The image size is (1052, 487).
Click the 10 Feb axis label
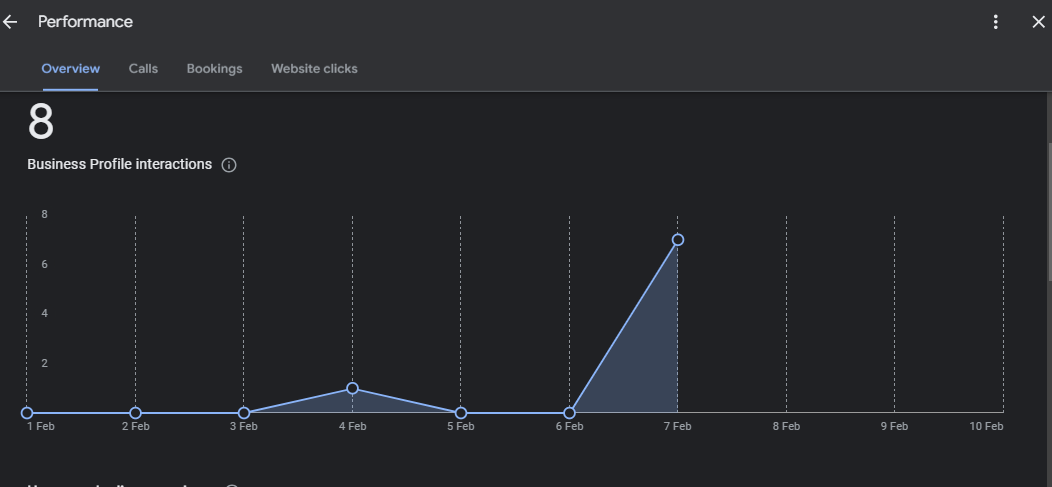[986, 426]
